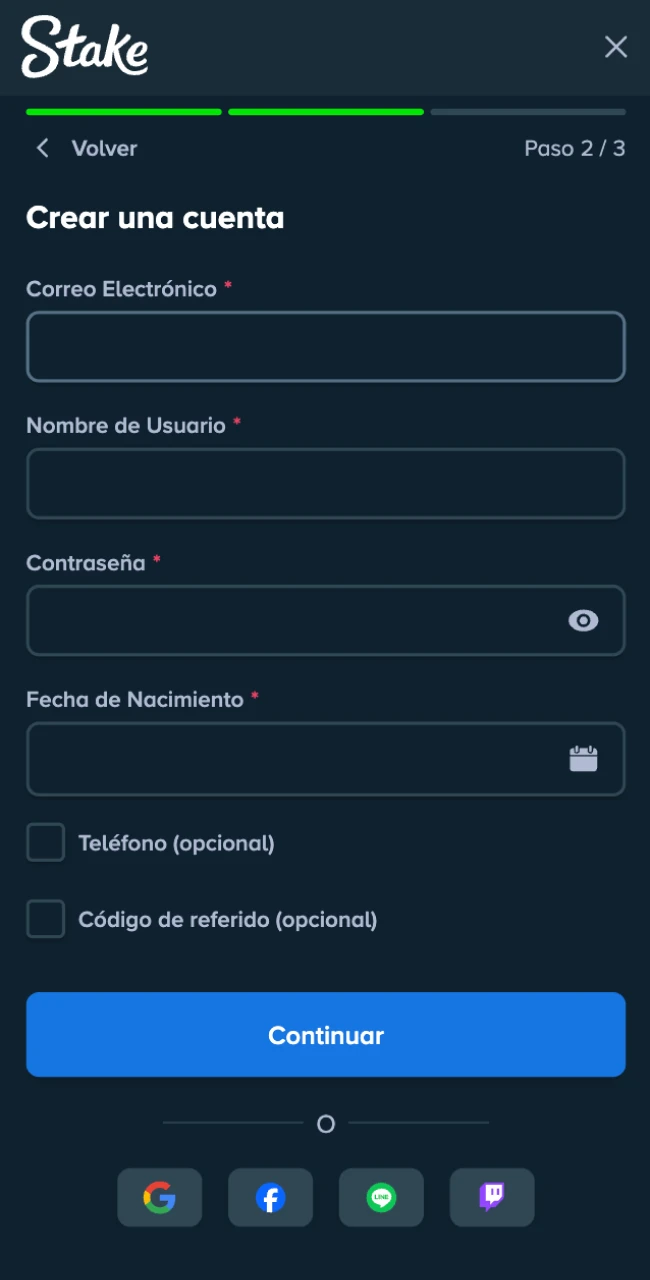Sign up using the Google icon
650x1280 pixels.
[x=159, y=1197]
